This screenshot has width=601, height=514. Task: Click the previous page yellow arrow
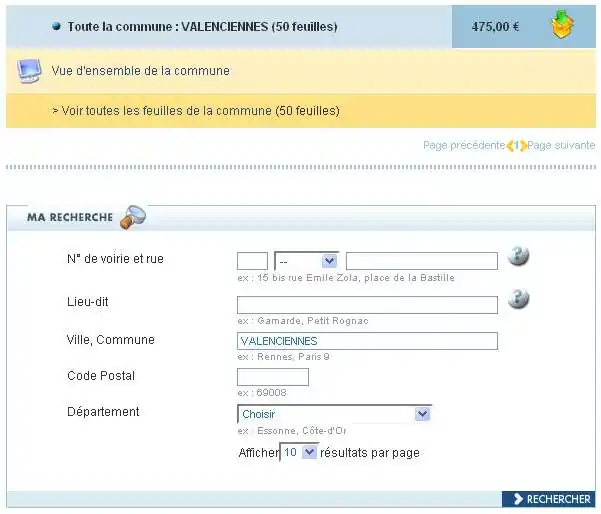511,146
